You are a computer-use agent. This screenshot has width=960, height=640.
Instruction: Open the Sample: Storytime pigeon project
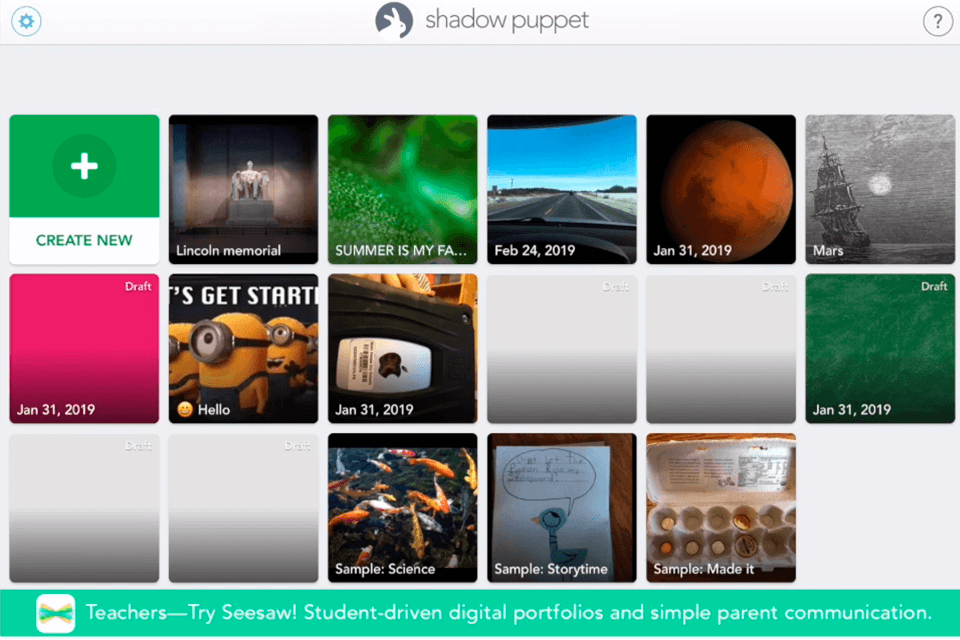tap(562, 508)
